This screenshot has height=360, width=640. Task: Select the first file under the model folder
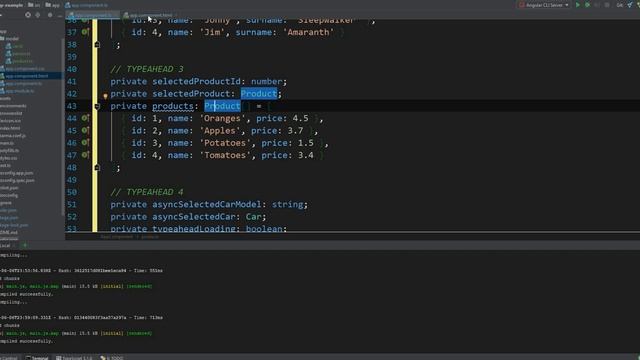click(x=15, y=46)
